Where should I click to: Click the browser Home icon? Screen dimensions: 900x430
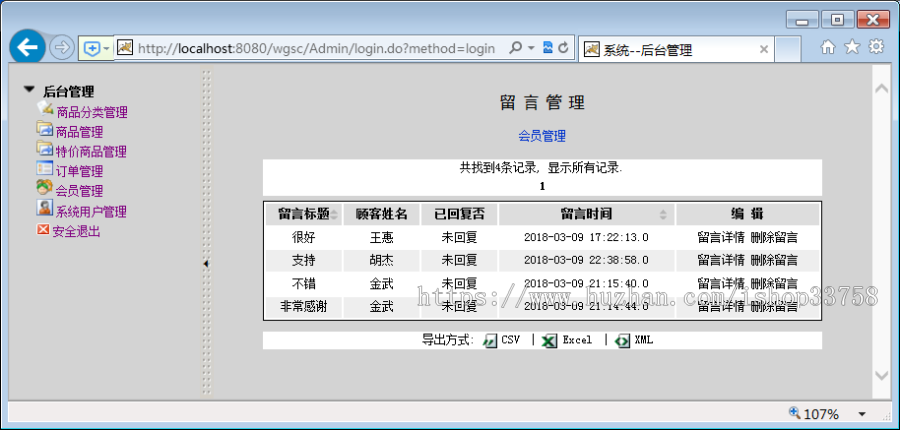[828, 48]
